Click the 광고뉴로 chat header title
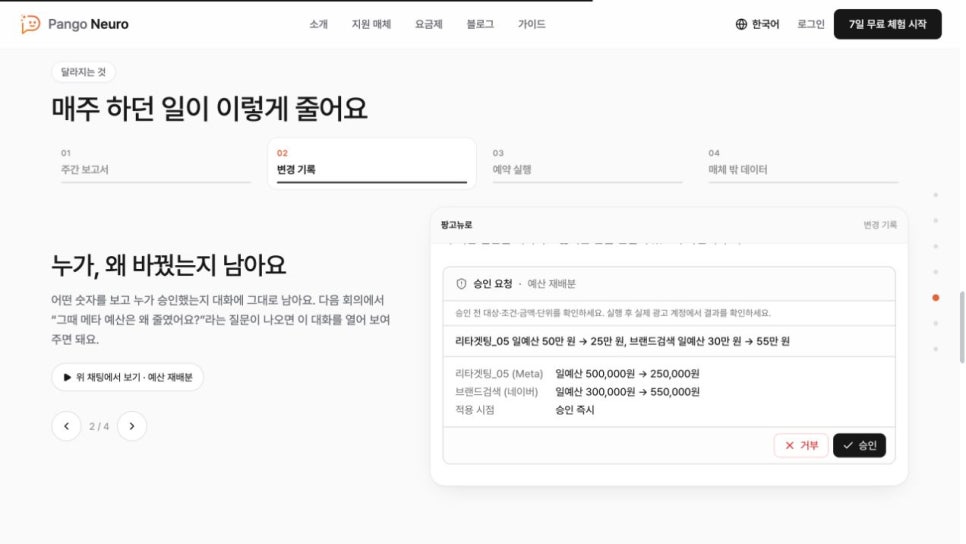Viewport: 966px width, 544px height. click(457, 225)
